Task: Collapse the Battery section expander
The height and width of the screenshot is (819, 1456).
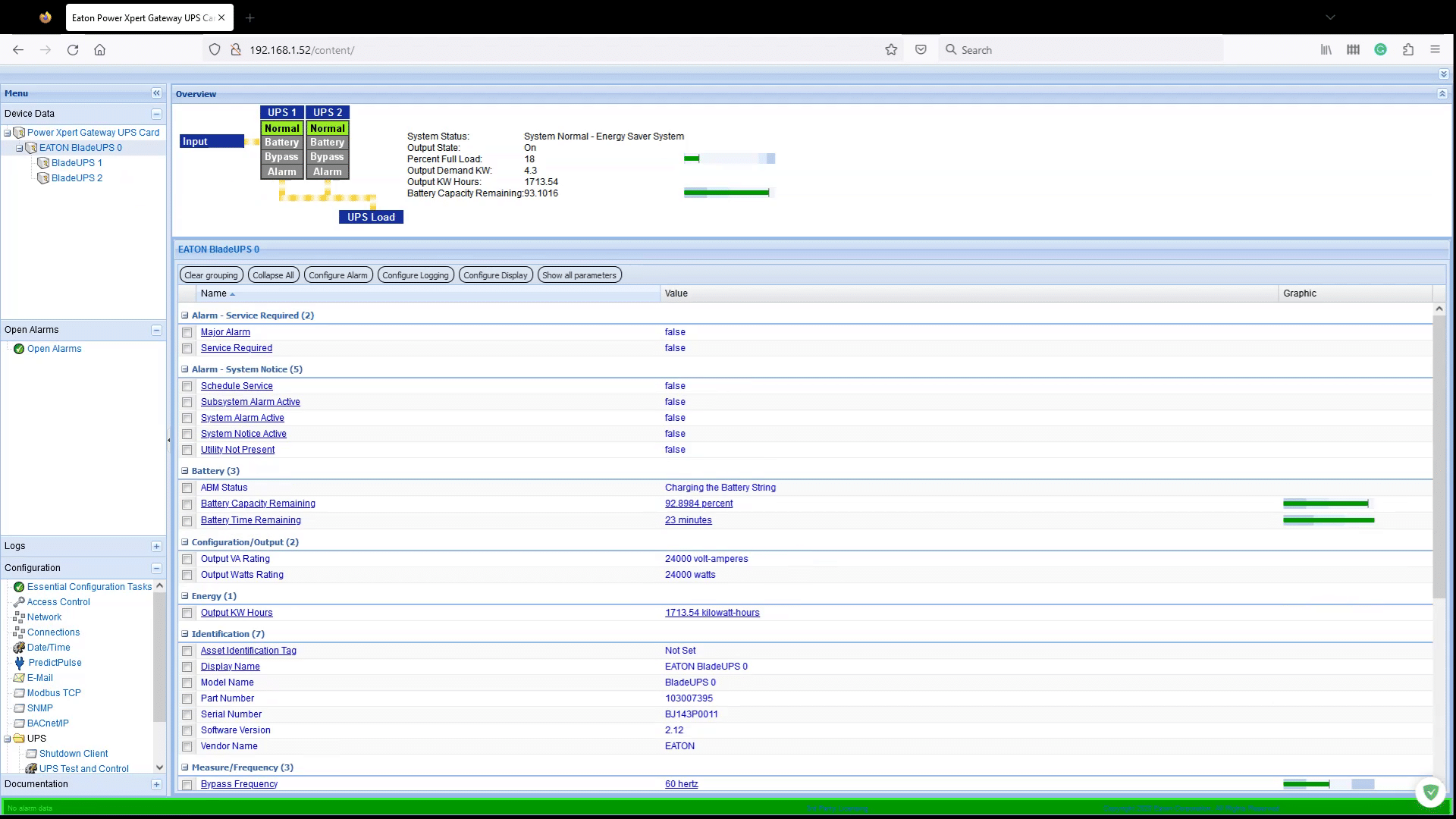Action: coord(183,470)
